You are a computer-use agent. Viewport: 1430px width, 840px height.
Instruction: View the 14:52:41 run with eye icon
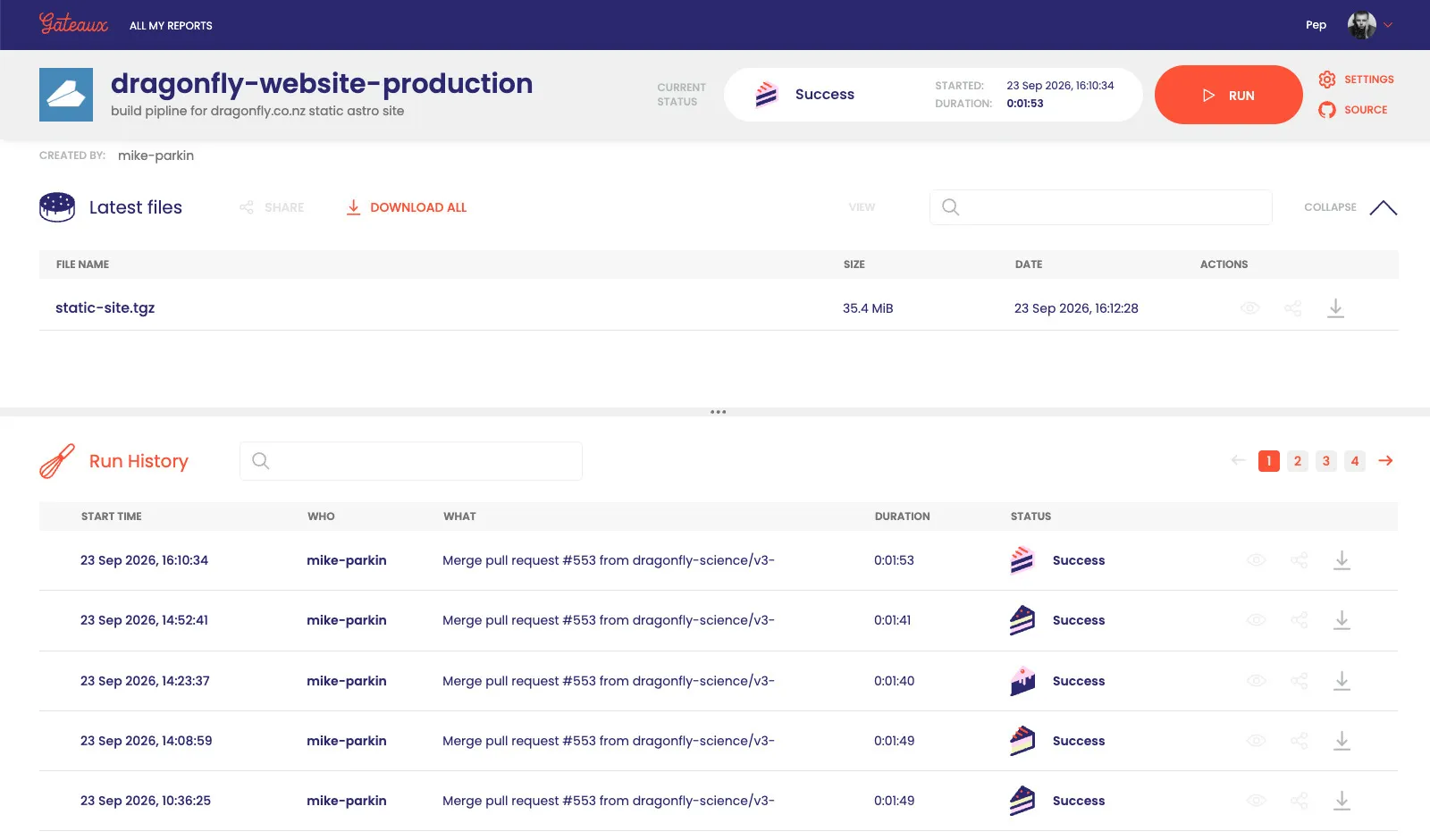click(1257, 620)
